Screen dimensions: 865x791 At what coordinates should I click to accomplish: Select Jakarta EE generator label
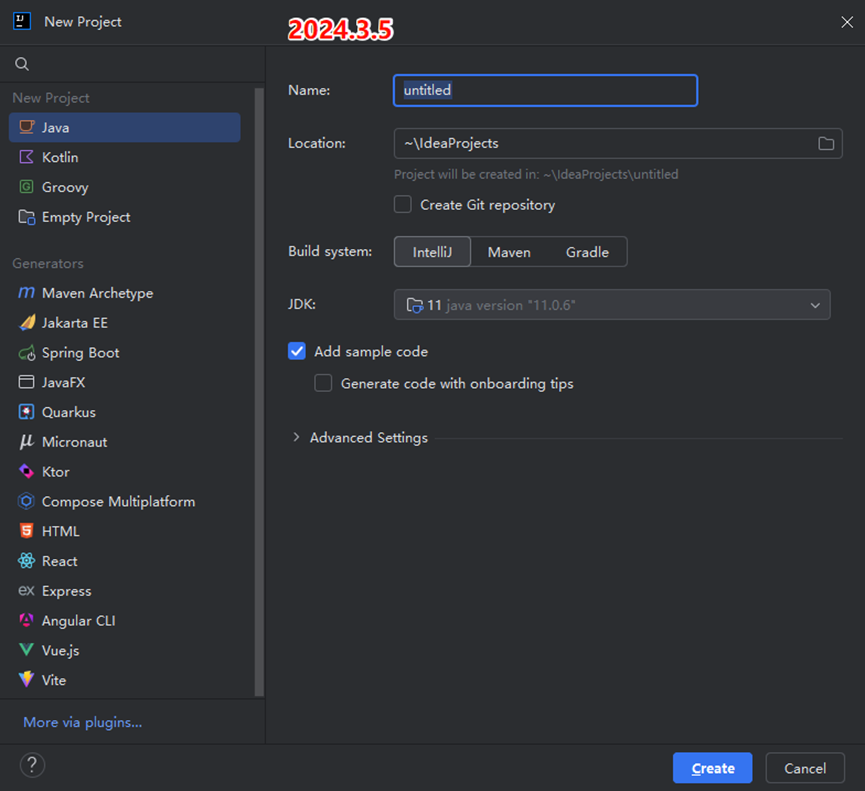pos(74,323)
